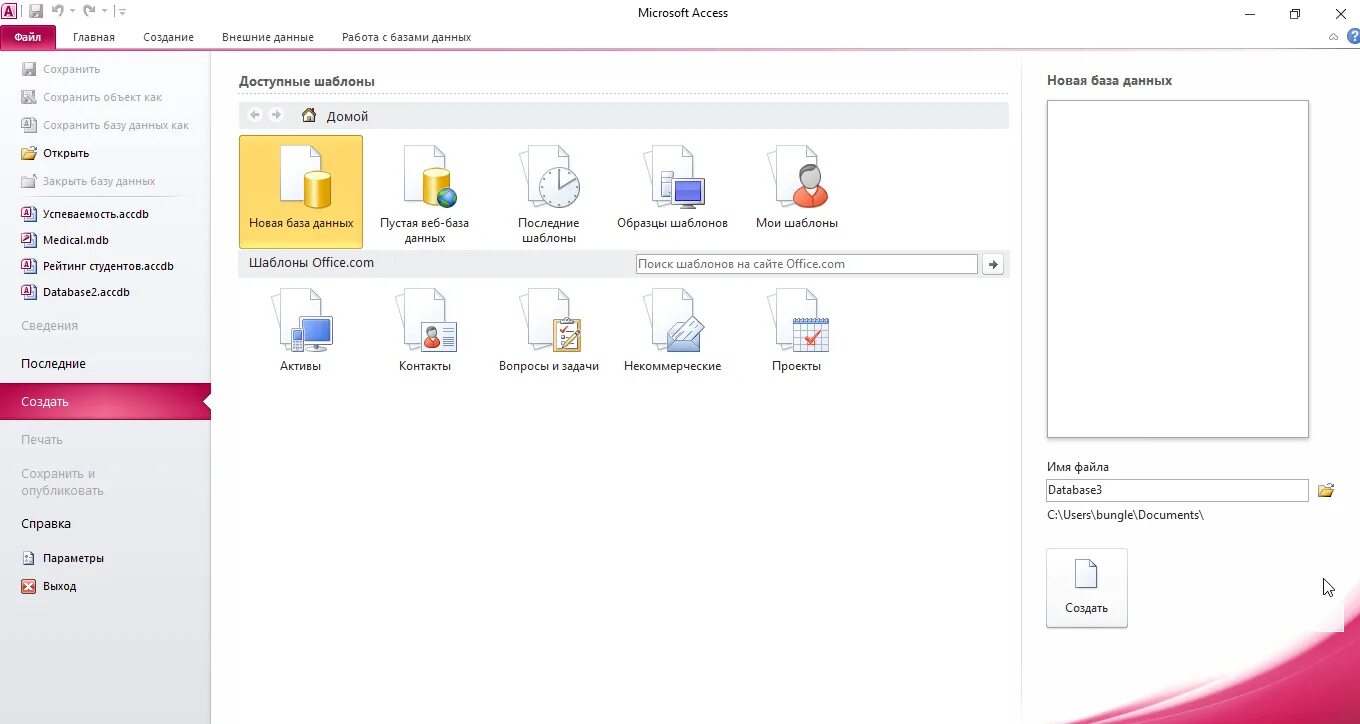Open the redo history dropdown arrow
Image resolution: width=1360 pixels, height=724 pixels.
(x=103, y=11)
